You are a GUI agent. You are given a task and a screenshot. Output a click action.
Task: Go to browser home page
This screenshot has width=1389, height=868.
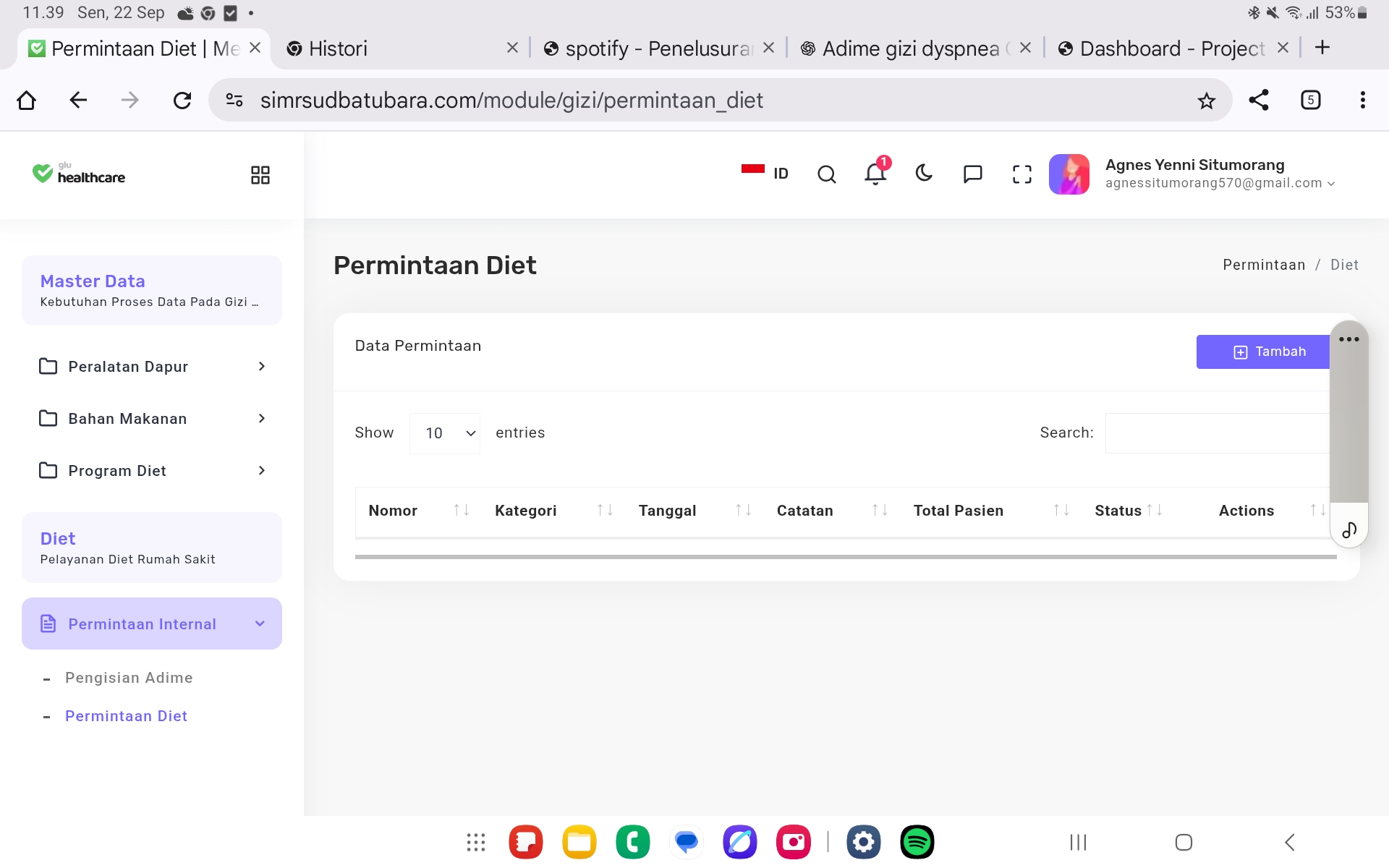pos(27,100)
